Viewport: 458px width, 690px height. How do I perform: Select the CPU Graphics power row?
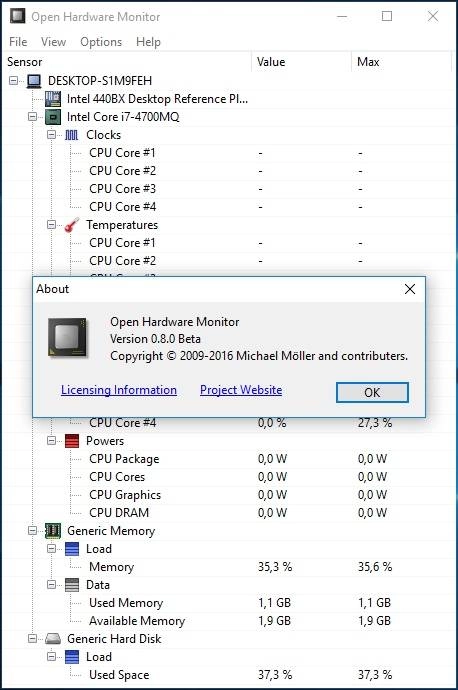coord(229,495)
